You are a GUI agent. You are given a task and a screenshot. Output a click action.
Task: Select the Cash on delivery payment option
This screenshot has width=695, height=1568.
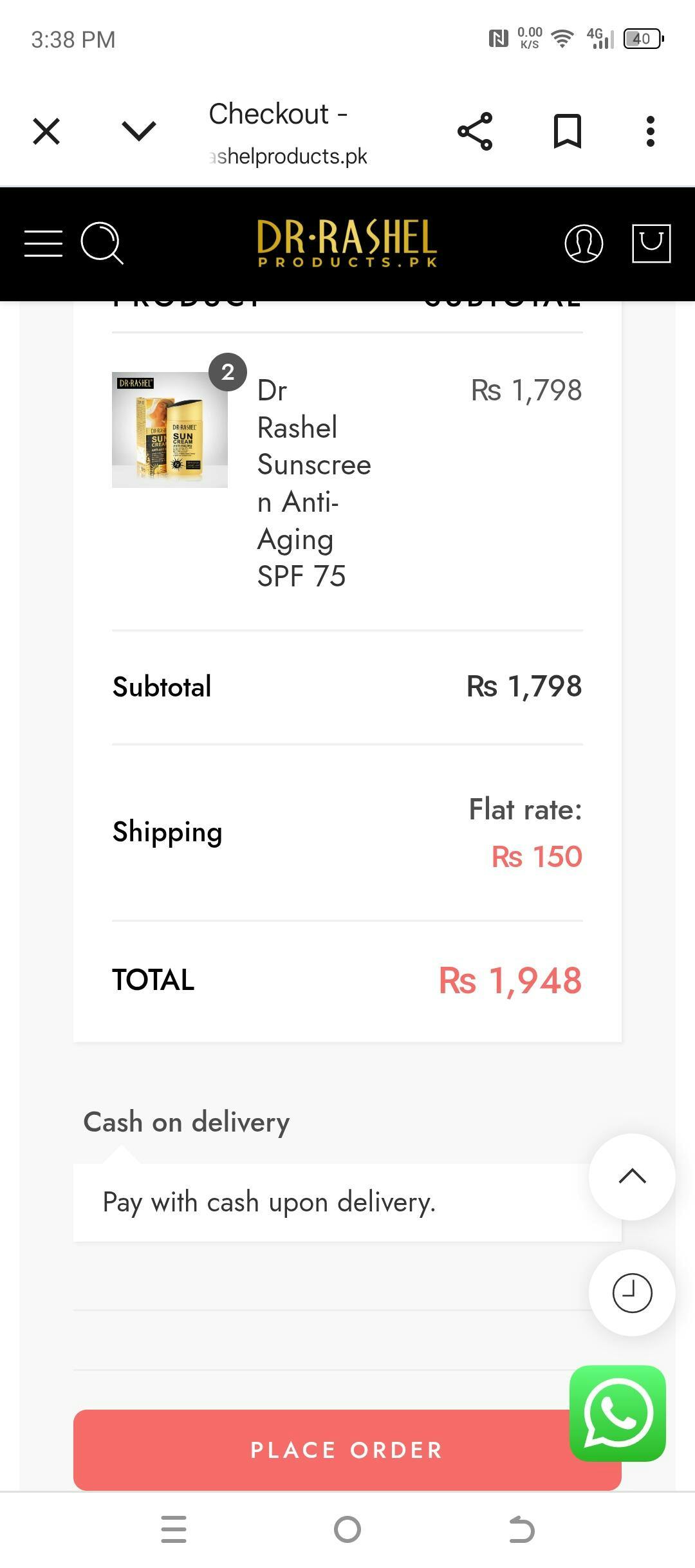187,1122
